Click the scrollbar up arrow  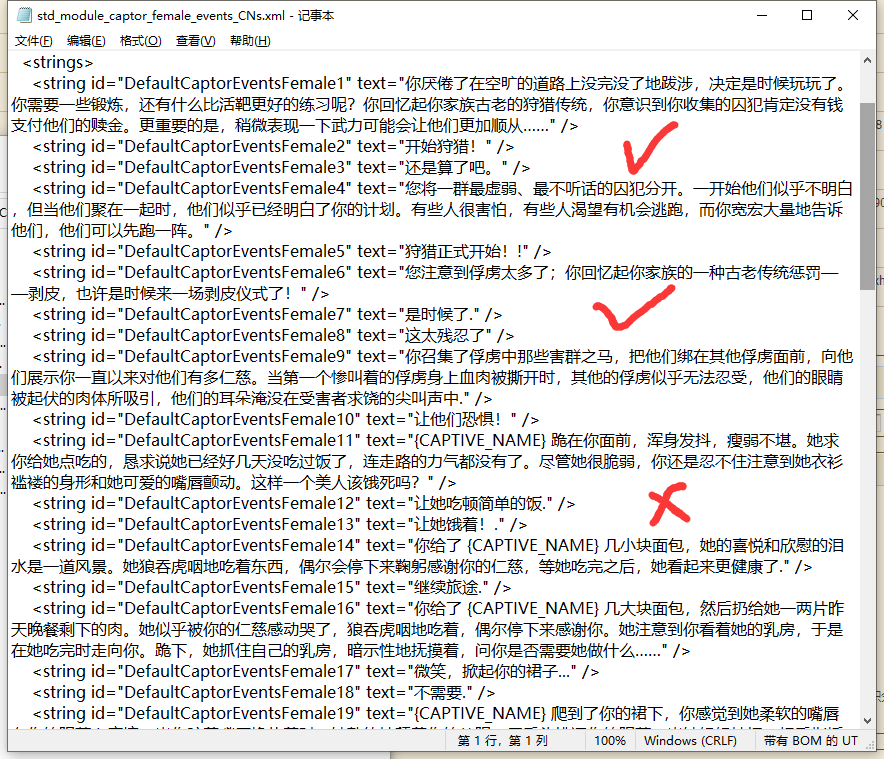(867, 60)
